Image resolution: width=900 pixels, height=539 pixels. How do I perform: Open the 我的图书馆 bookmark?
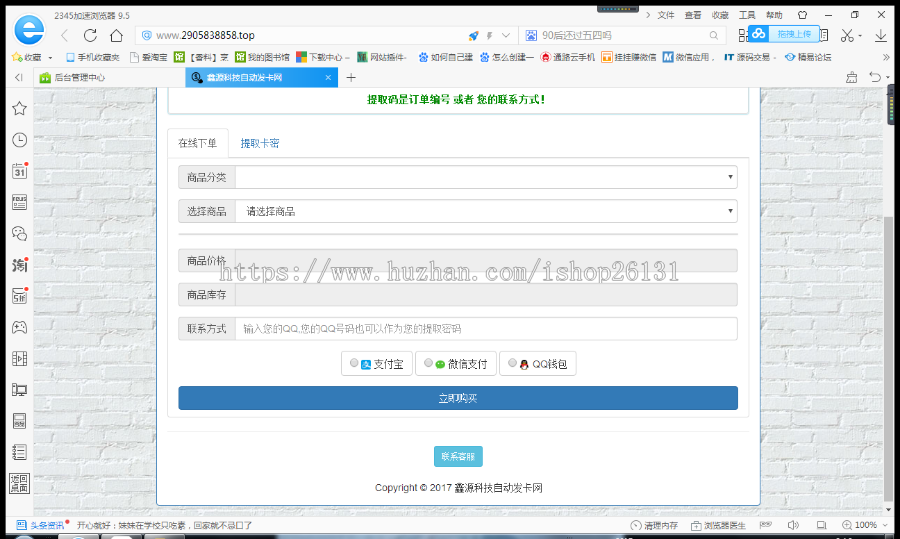[x=262, y=57]
